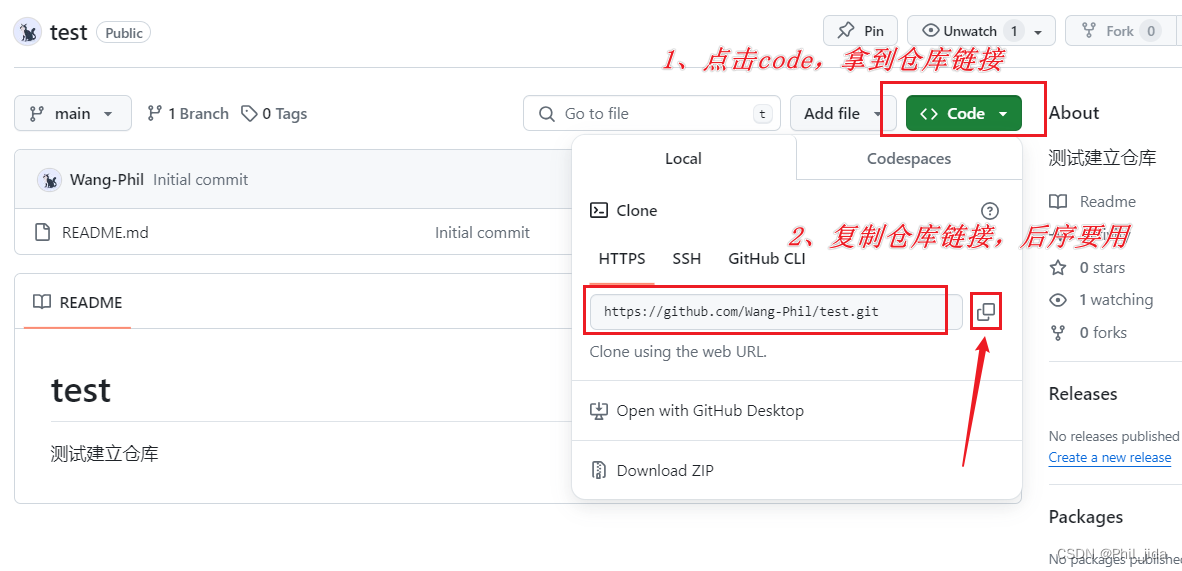
Task: Select the README tab in the file viewer
Action: [x=78, y=302]
